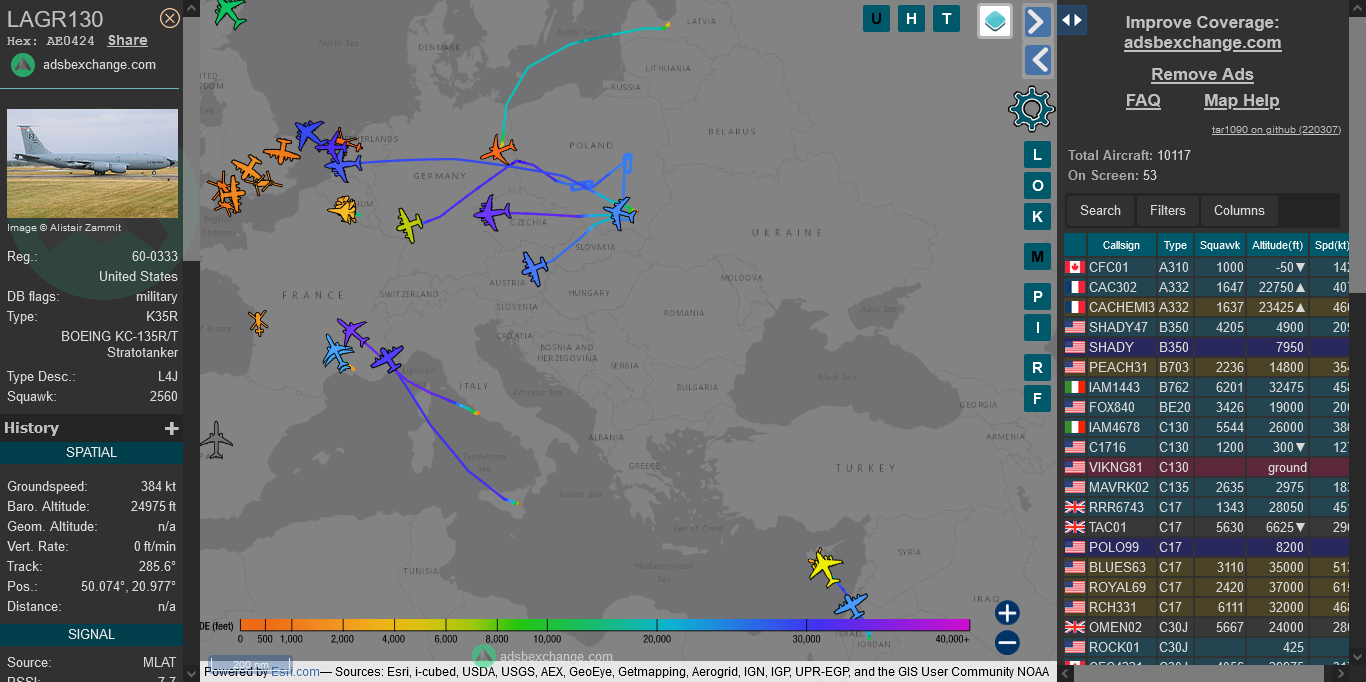1366x682 pixels.
Task: Toggle the O map option button
Action: click(1037, 186)
